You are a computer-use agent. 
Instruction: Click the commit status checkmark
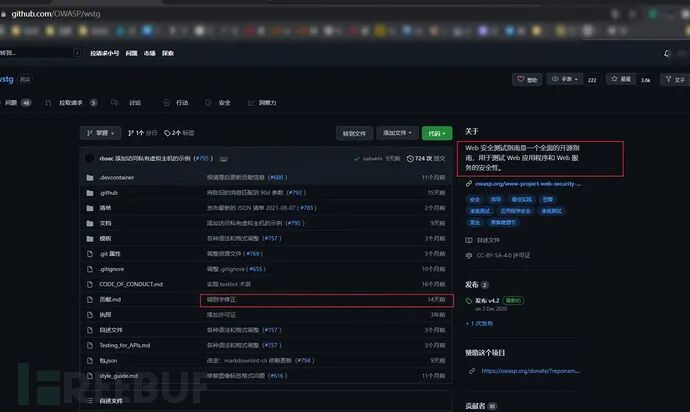pos(356,159)
